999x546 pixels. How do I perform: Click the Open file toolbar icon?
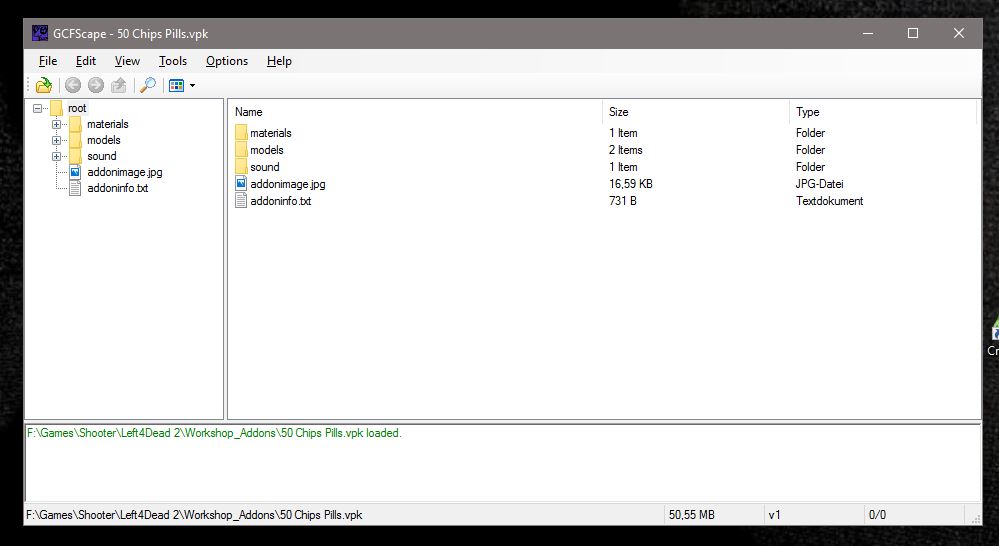(x=44, y=85)
